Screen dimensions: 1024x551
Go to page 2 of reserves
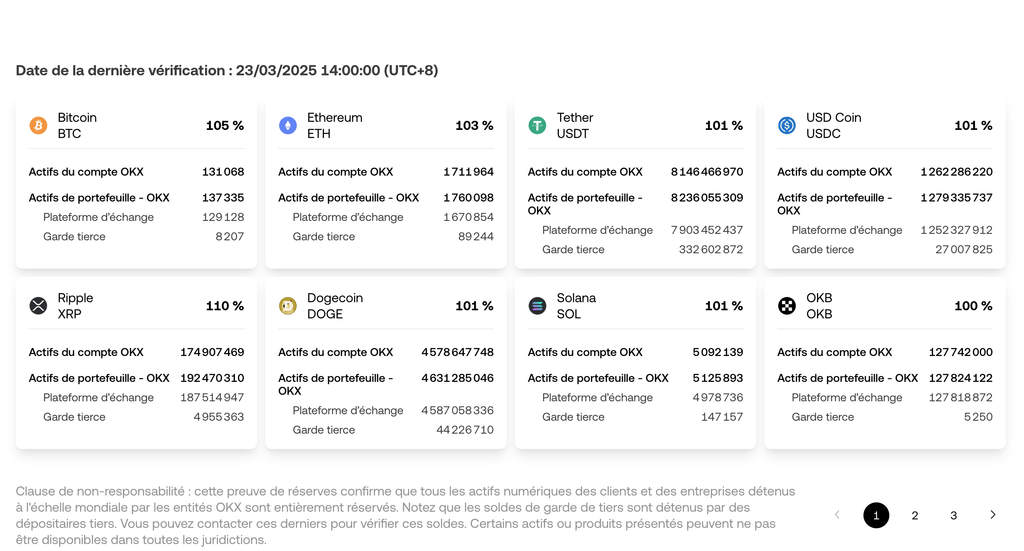click(914, 515)
